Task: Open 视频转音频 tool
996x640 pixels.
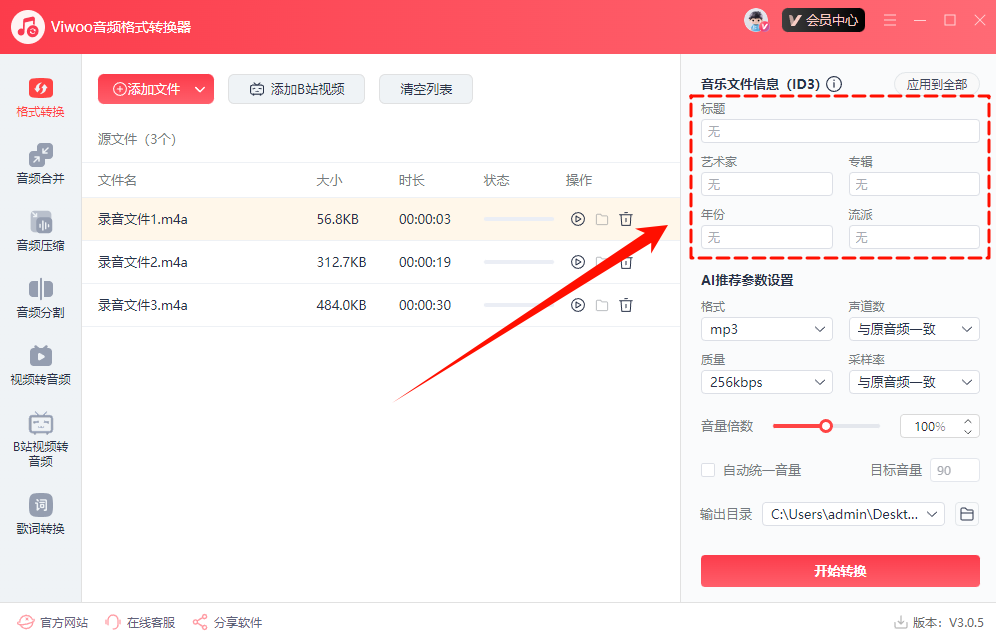Action: click(x=41, y=366)
